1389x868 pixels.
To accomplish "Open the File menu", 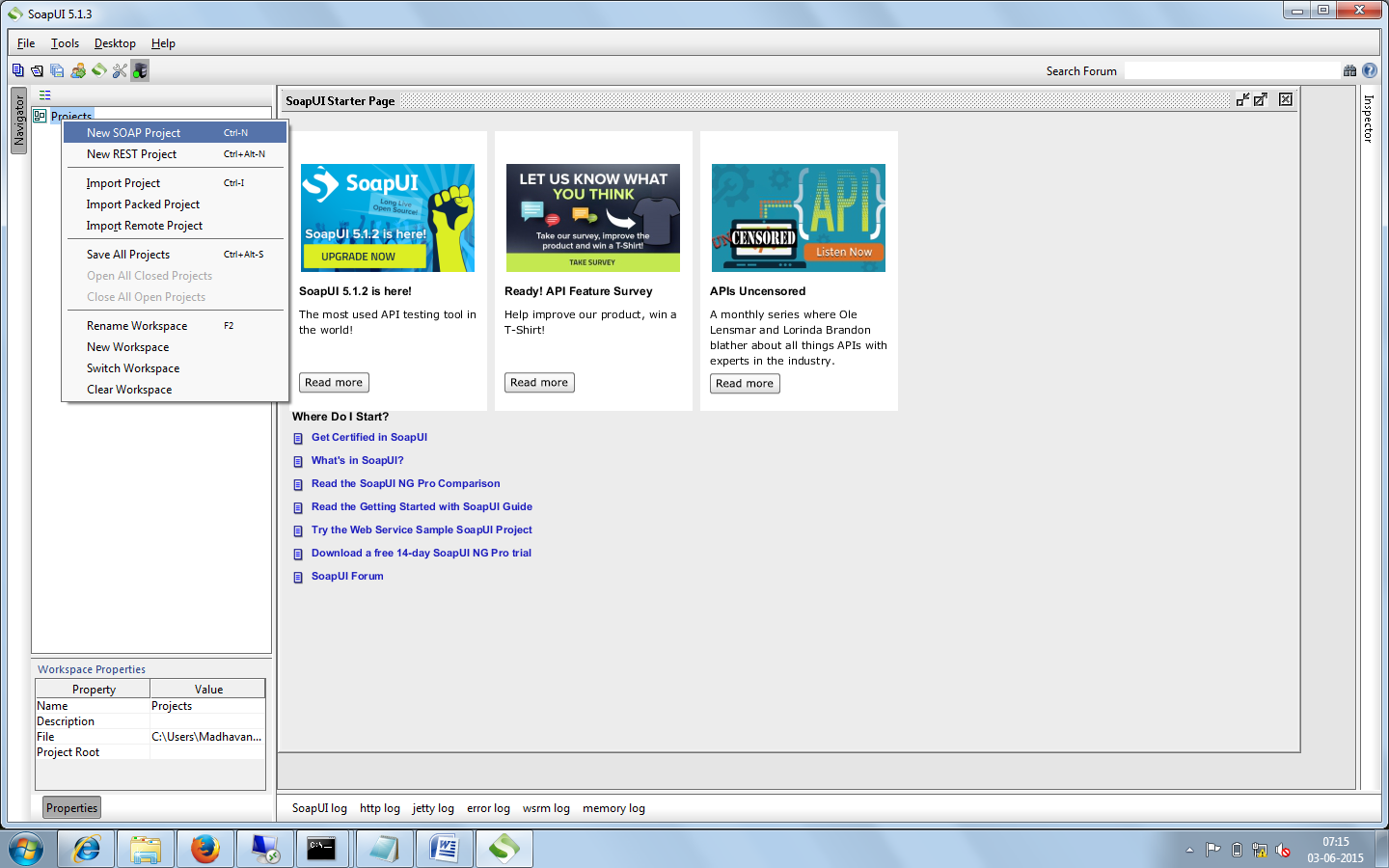I will pos(26,43).
